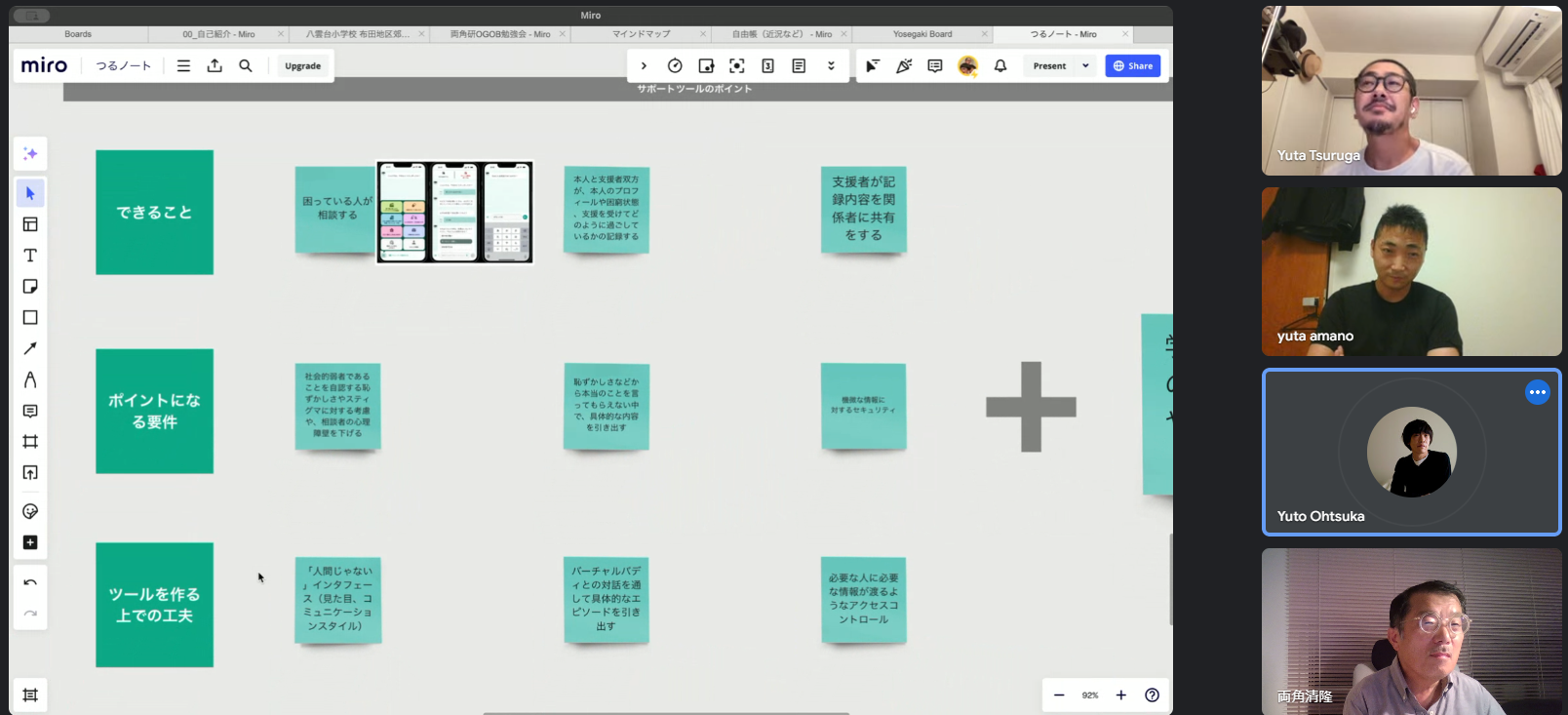
Task: Click the blue Share button
Action: 1133,66
